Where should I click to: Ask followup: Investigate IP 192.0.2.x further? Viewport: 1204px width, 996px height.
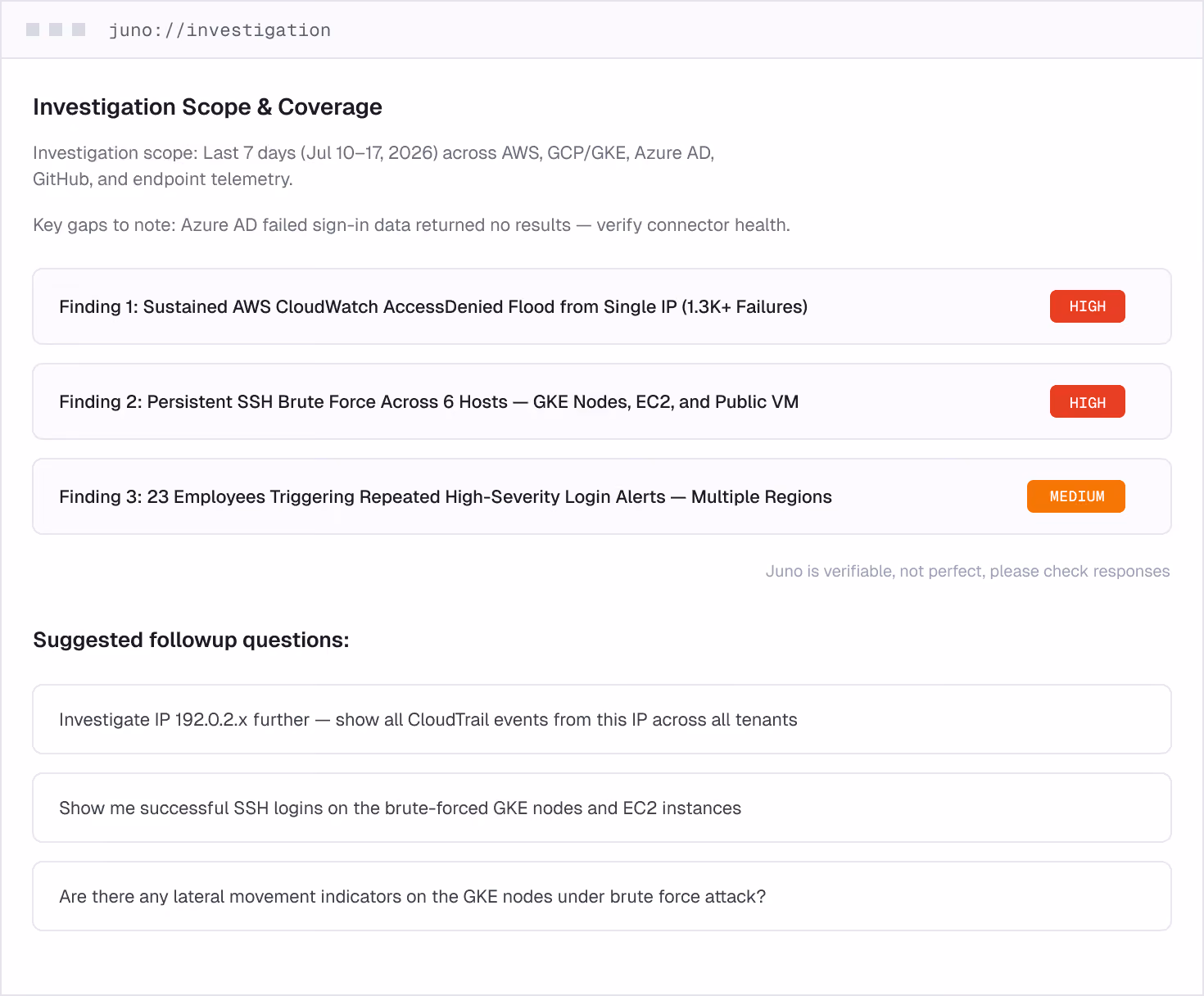602,719
